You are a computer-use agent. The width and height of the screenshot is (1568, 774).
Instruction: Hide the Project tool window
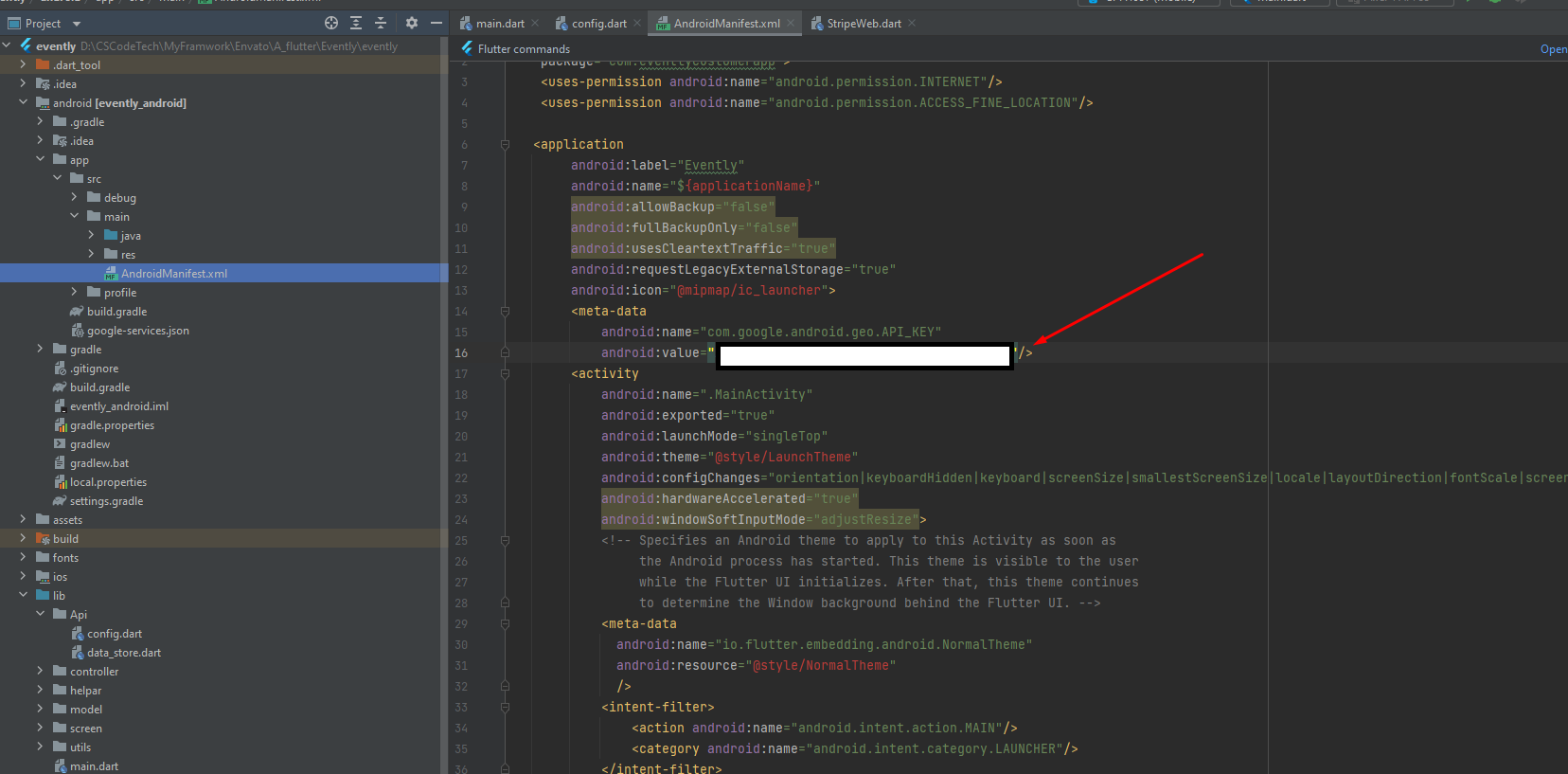tap(437, 23)
